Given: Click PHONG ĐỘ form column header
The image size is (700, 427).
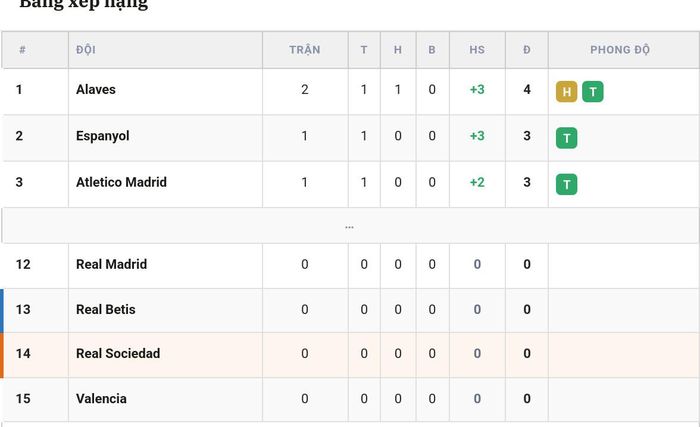Looking at the screenshot, I should pos(620,50).
